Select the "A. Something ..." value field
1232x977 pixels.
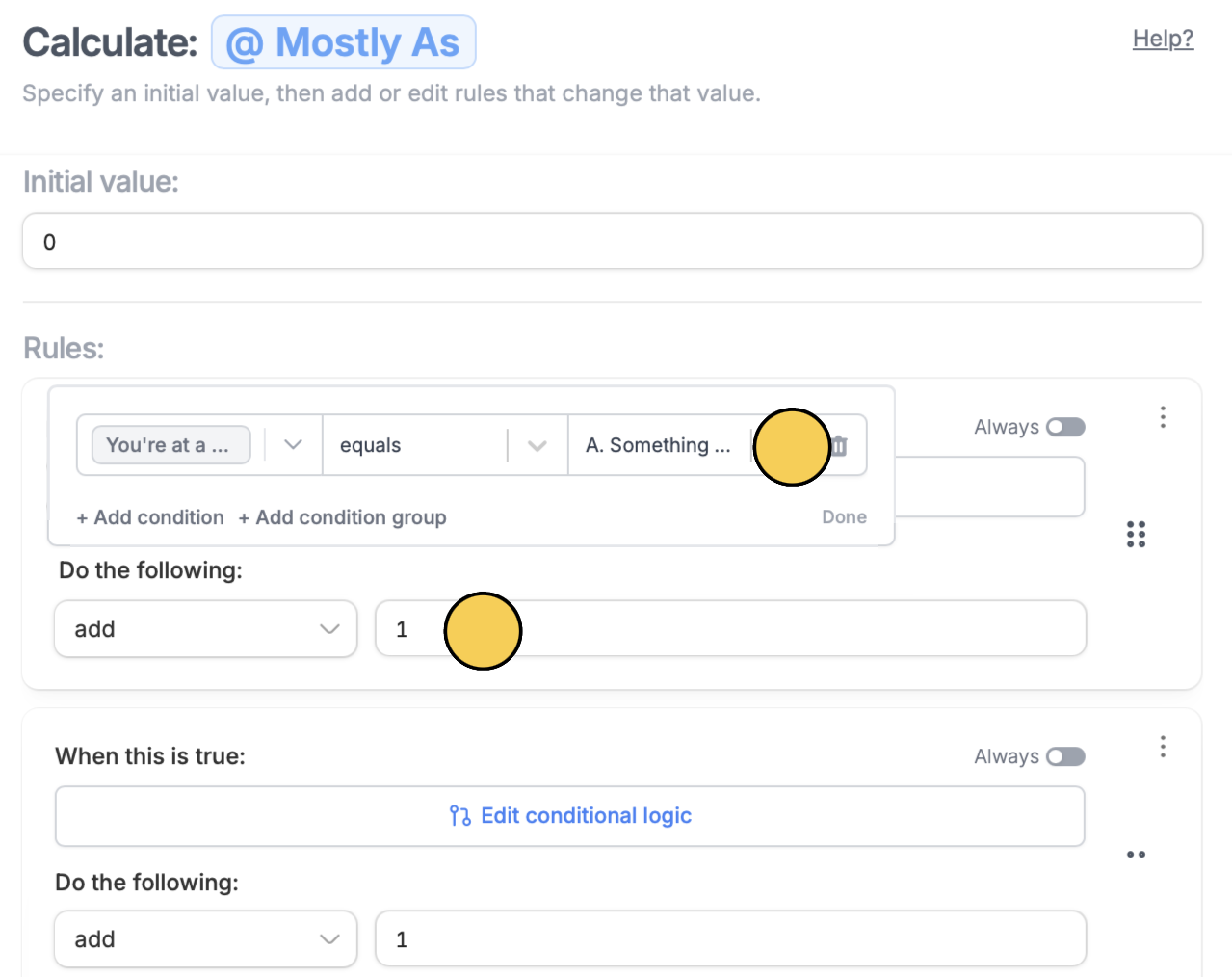click(x=659, y=445)
